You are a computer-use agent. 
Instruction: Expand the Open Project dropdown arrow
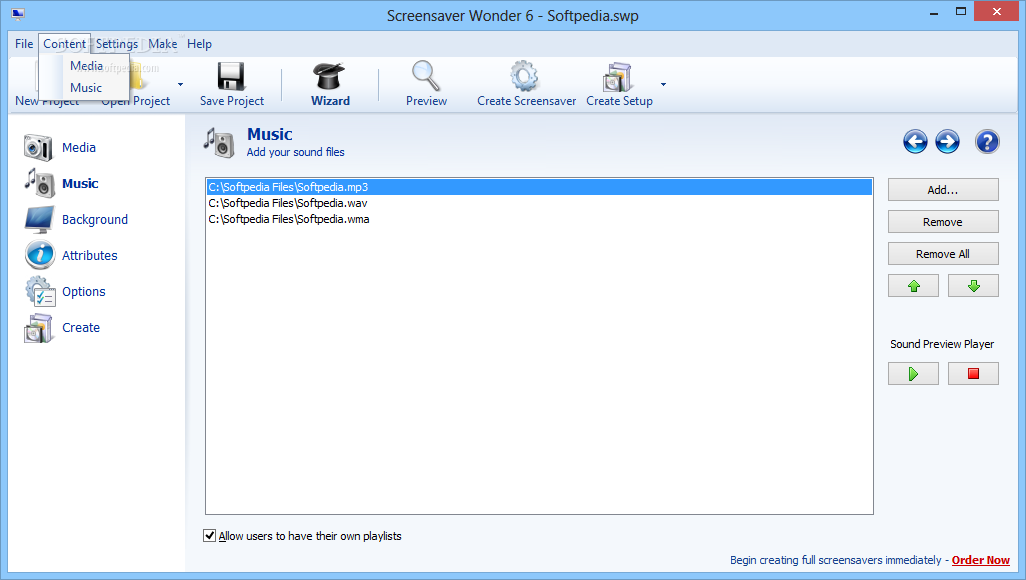(180, 84)
